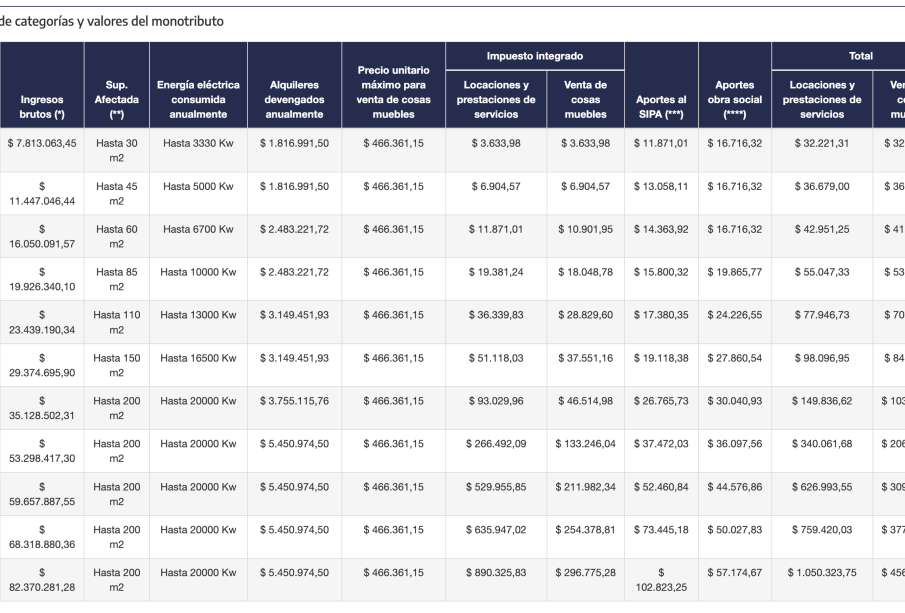905x613 pixels.
Task: Select the SIPA contribution "$ 14.363,92"
Action: 661,229
